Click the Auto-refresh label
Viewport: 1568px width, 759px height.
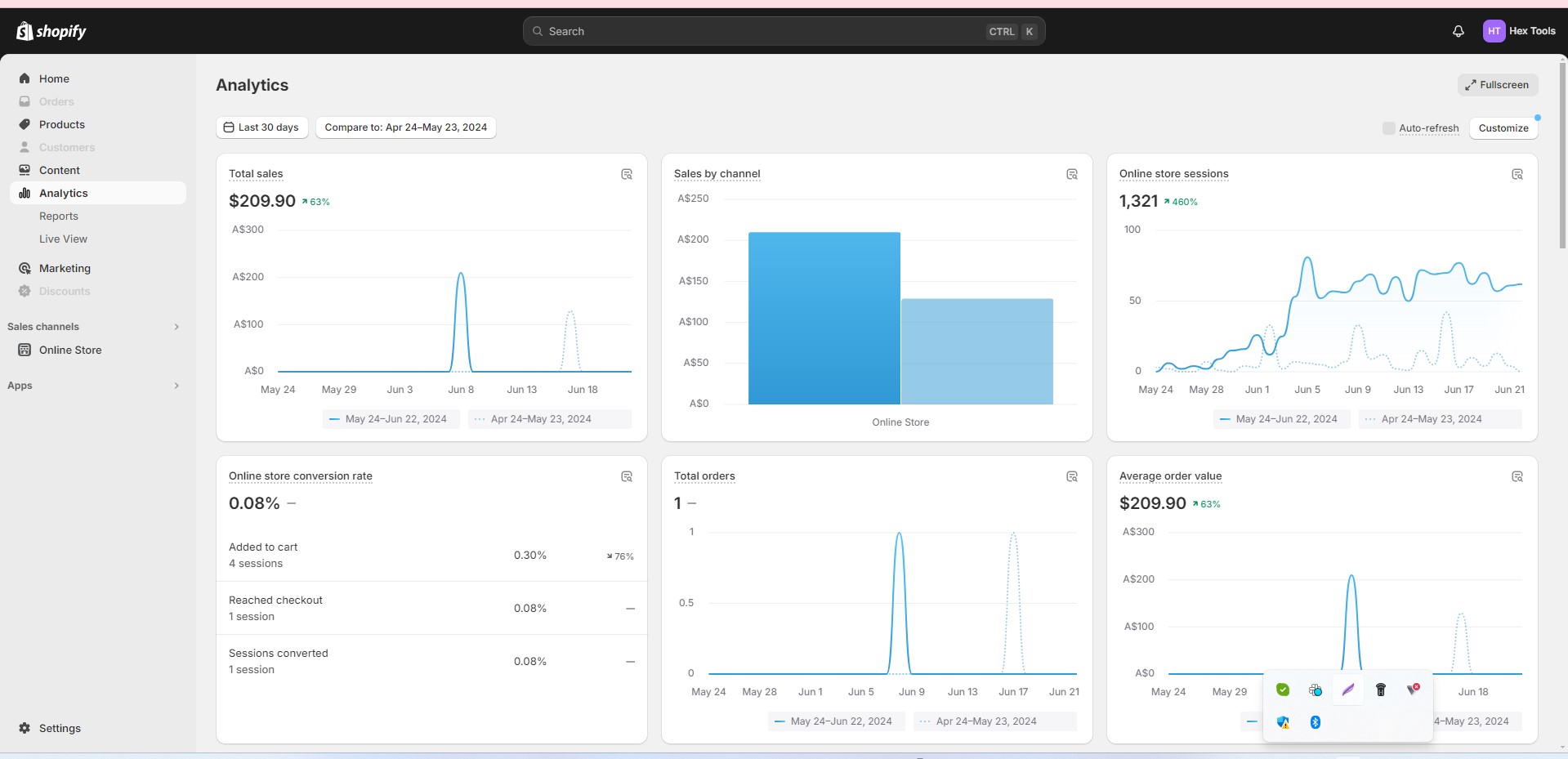(1429, 128)
